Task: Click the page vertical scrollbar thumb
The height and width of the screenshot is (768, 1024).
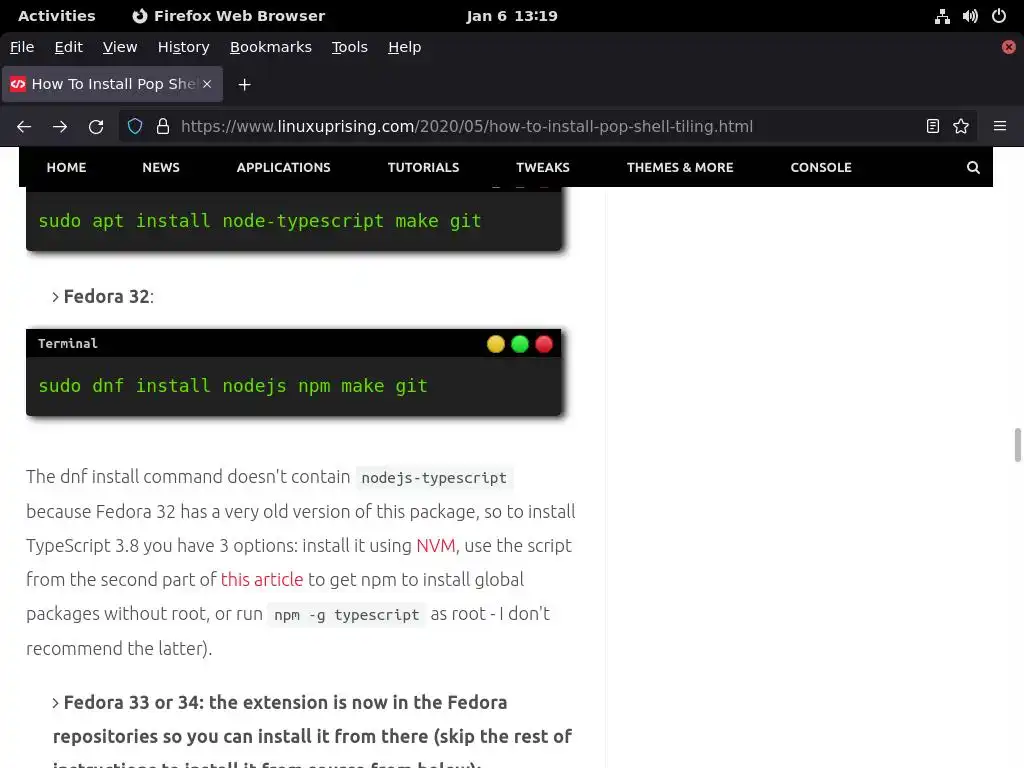Action: (1017, 445)
